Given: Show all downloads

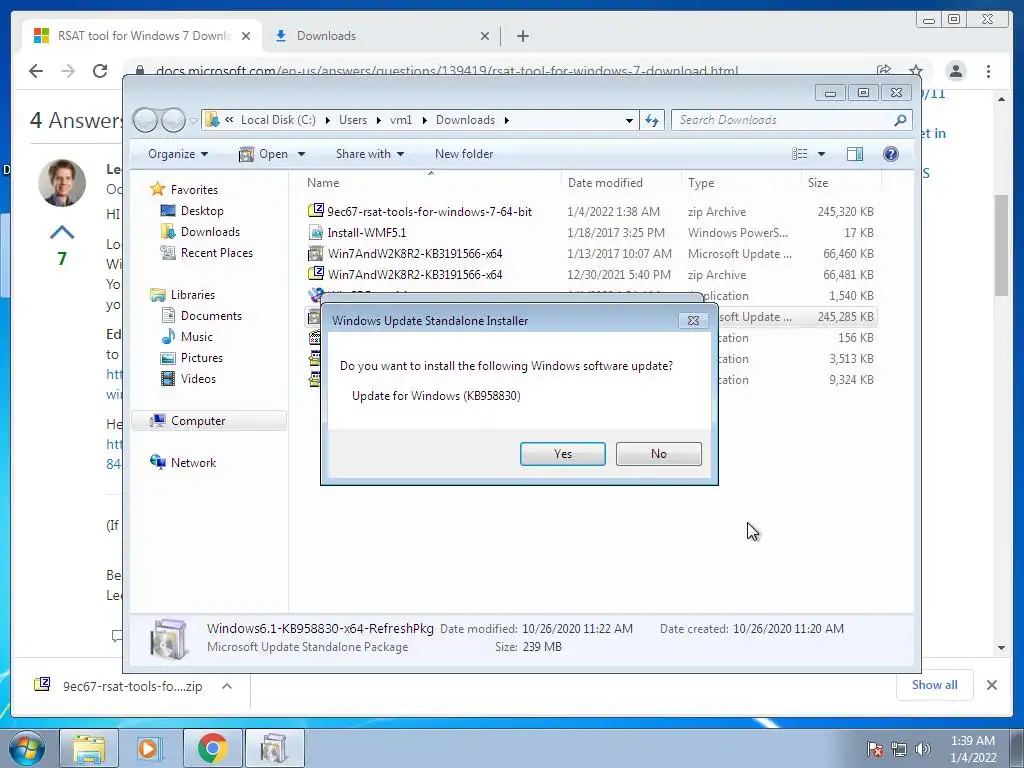Looking at the screenshot, I should tap(935, 685).
